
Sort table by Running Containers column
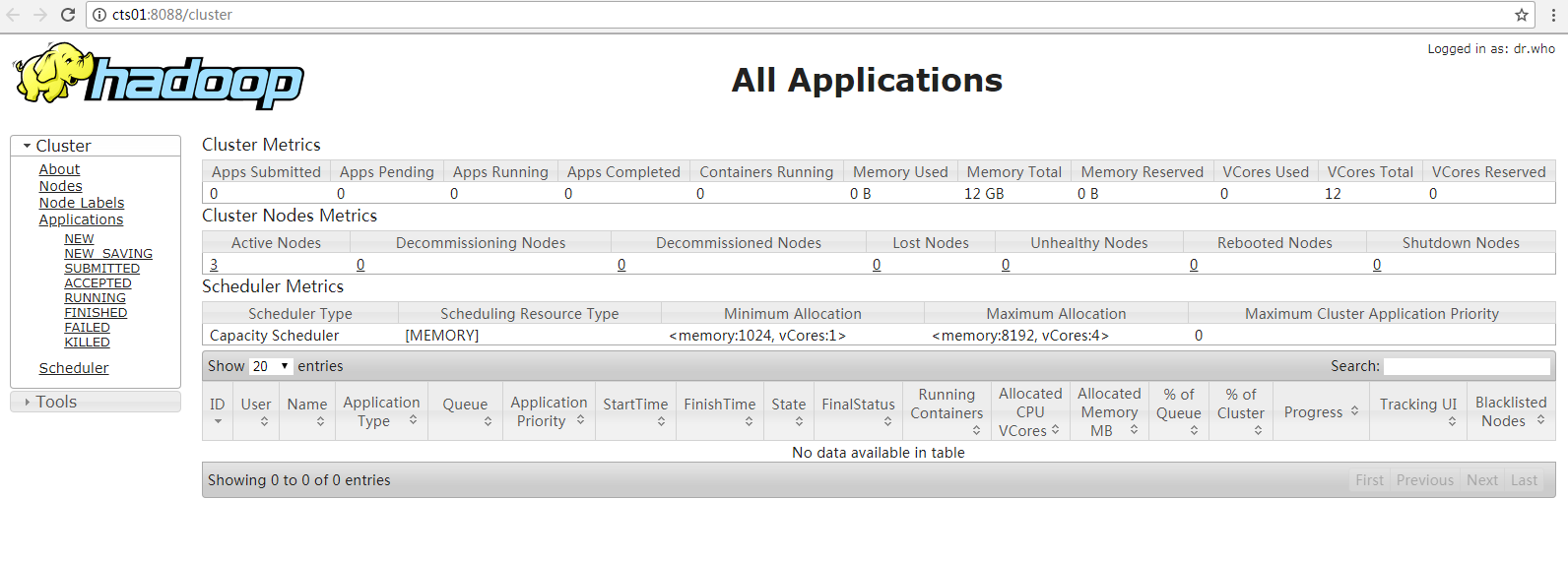tap(947, 411)
